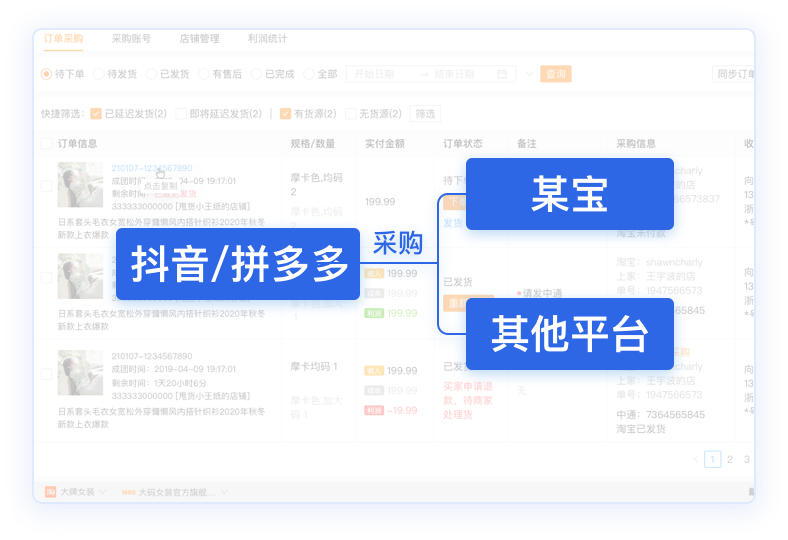Select the 已完成 radio option
This screenshot has width=788, height=540.
click(256, 74)
